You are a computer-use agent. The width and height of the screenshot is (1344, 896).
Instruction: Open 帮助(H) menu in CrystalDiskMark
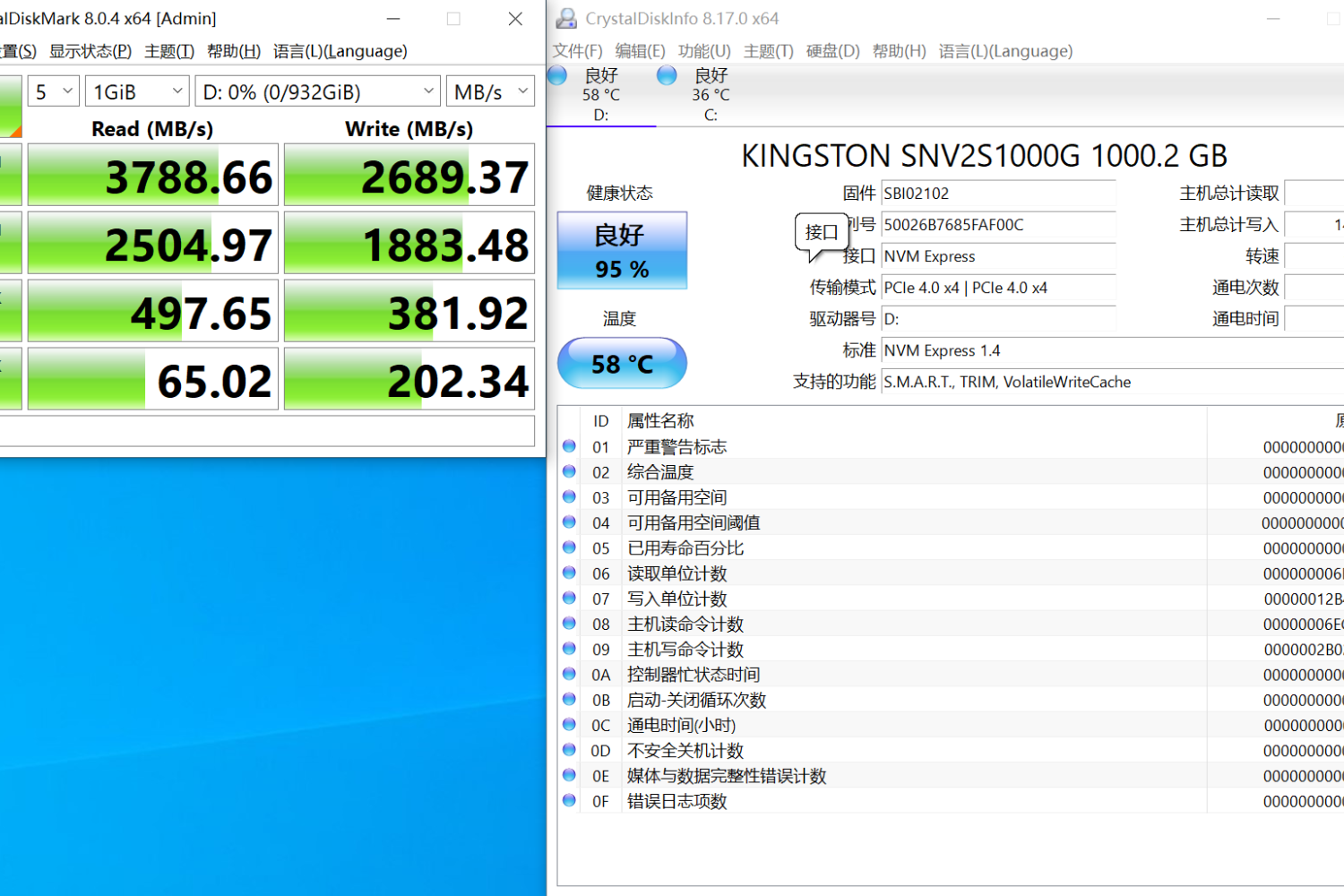coord(234,51)
